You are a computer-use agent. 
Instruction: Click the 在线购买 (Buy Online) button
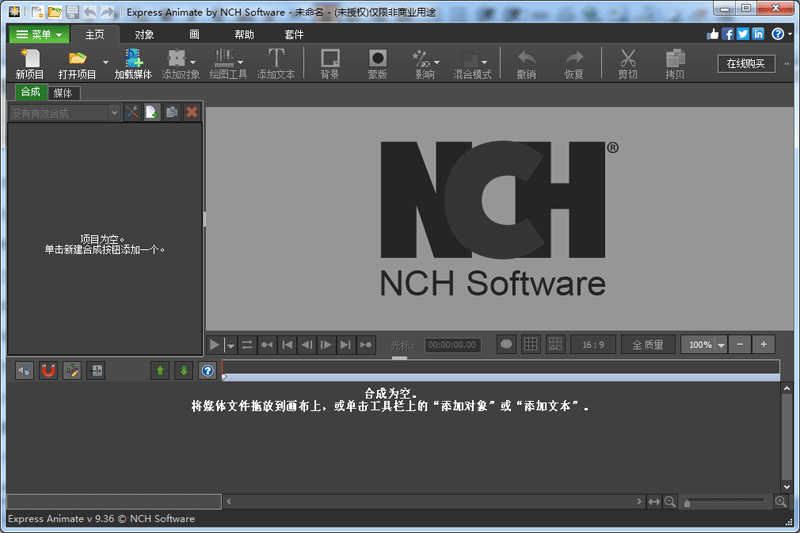745,64
